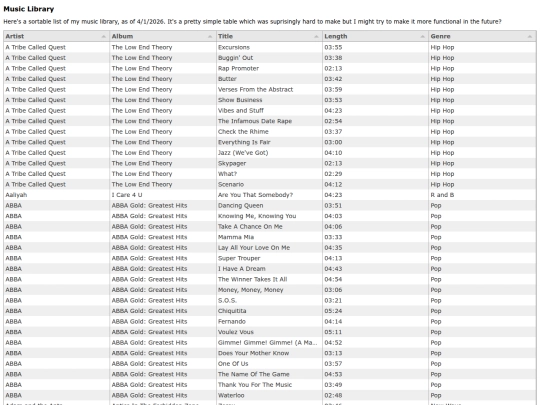Image resolution: width=540 pixels, height=405 pixels.
Task: Select The Low End Theory in Butter row
Action: [x=163, y=79]
